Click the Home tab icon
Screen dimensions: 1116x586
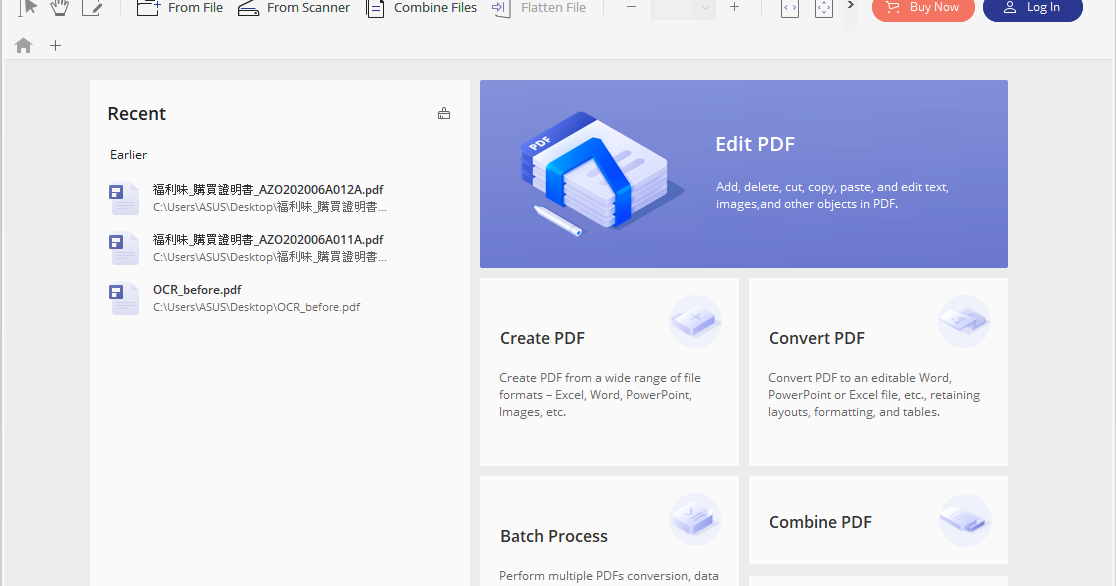pos(22,45)
